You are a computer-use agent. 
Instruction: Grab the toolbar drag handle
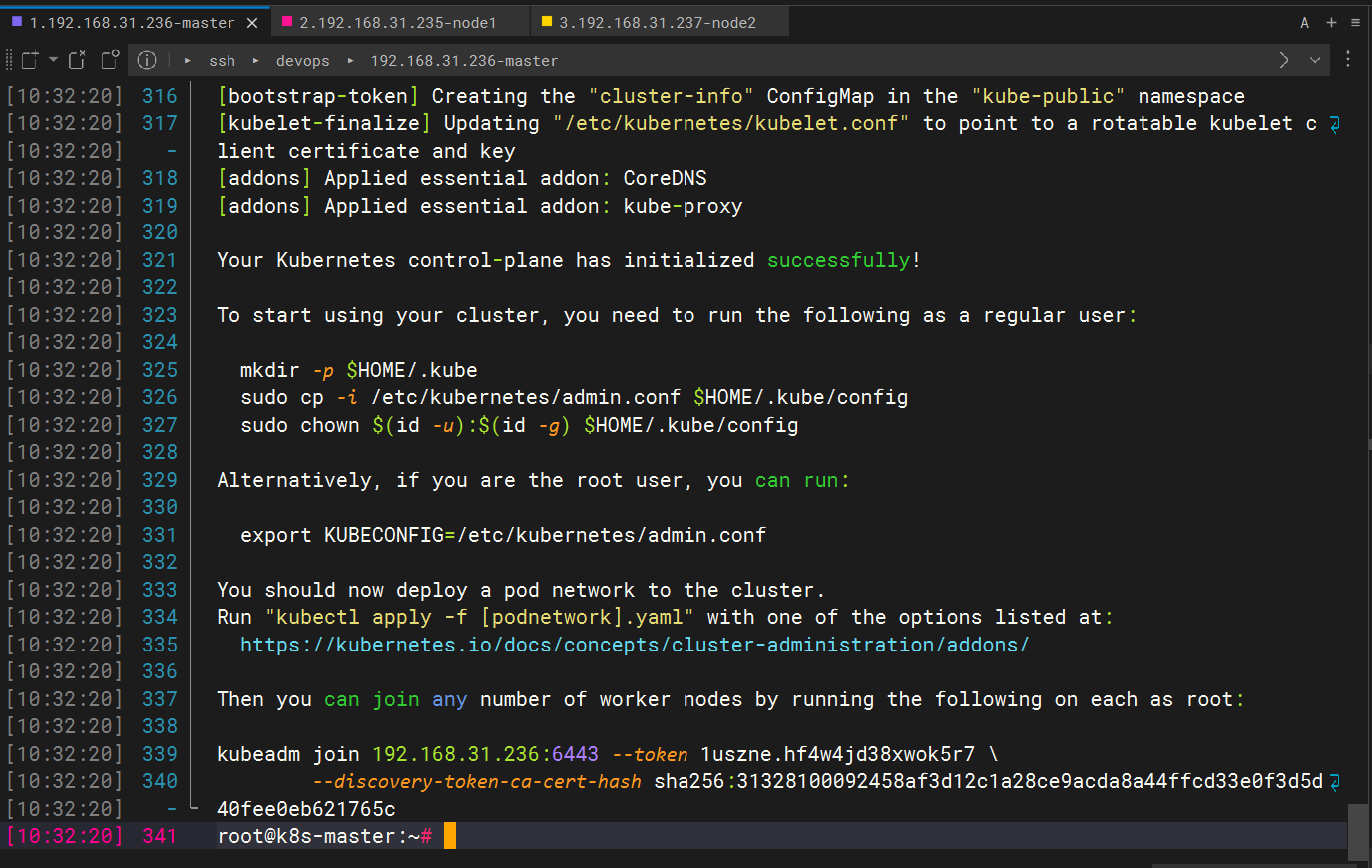8,60
